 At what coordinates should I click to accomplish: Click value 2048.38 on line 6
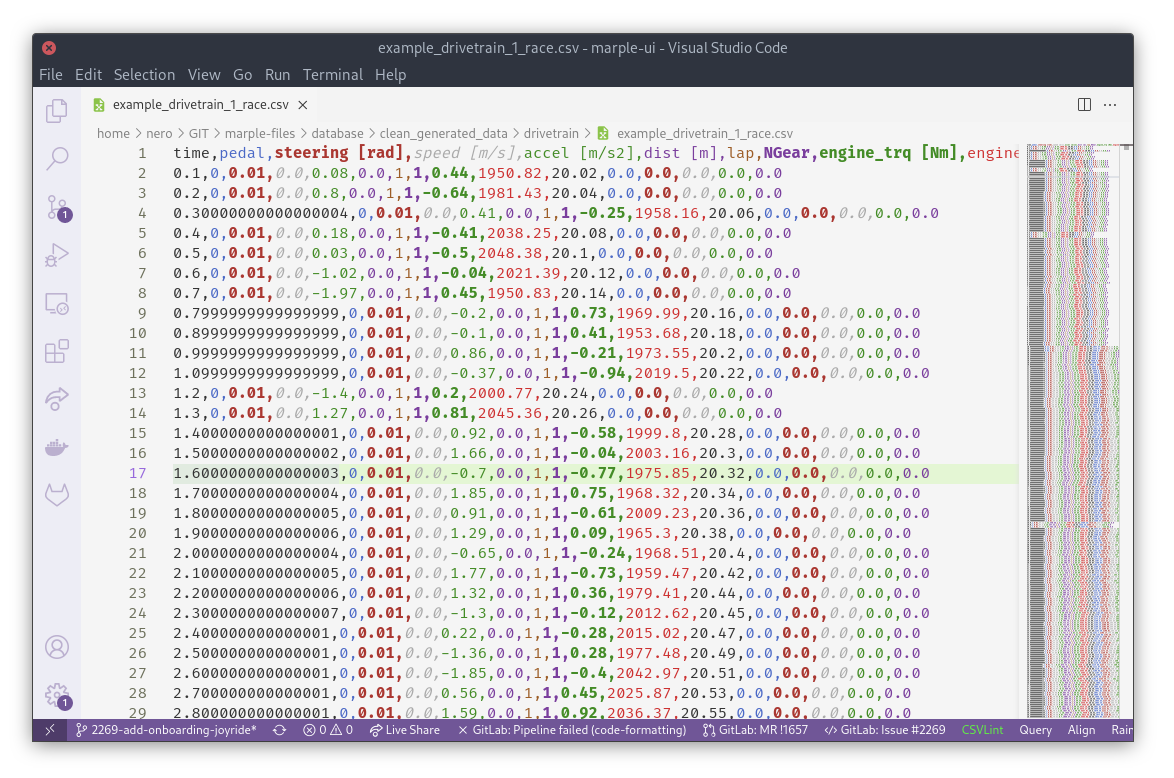pos(509,254)
